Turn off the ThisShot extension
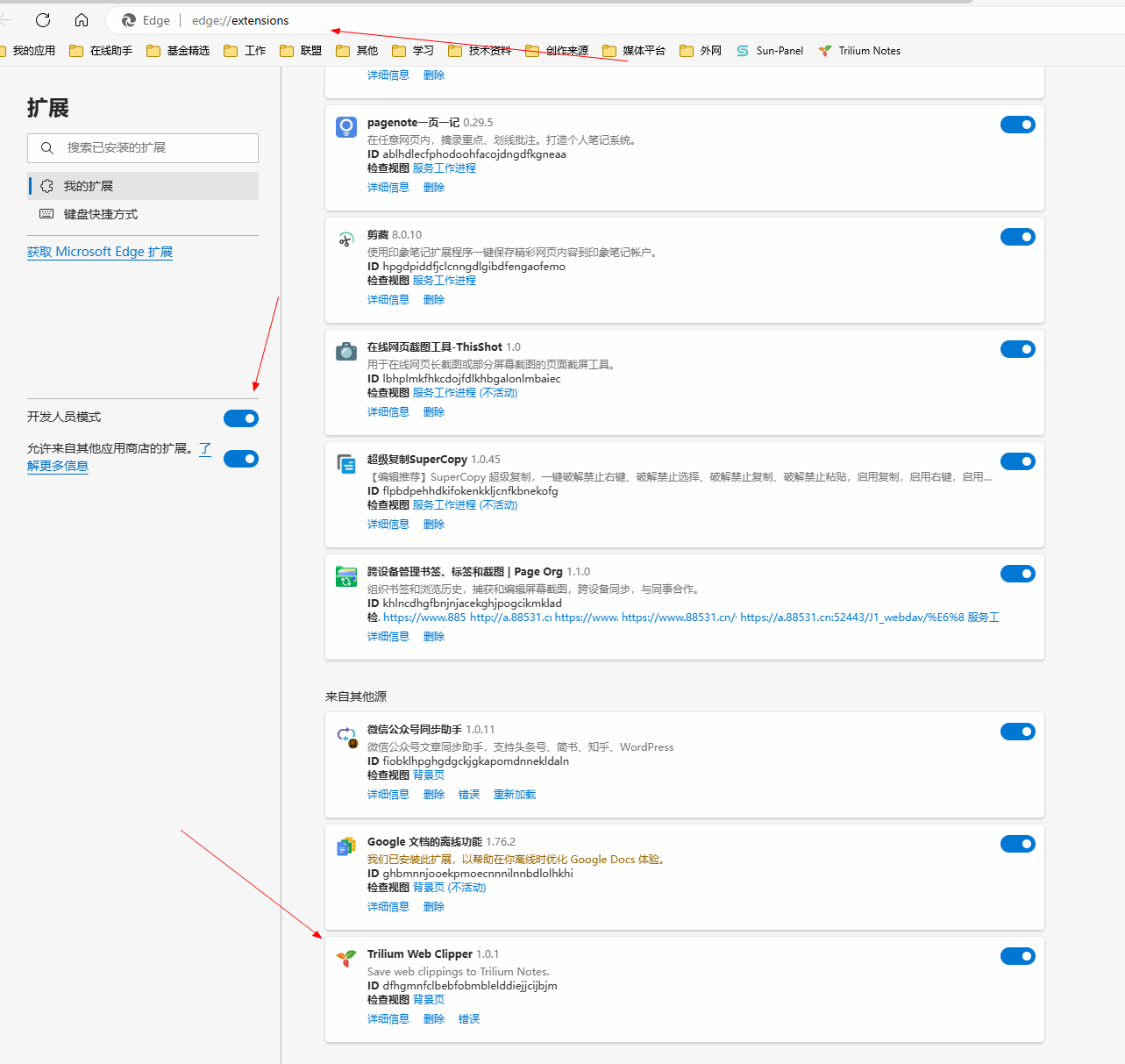 point(1018,349)
